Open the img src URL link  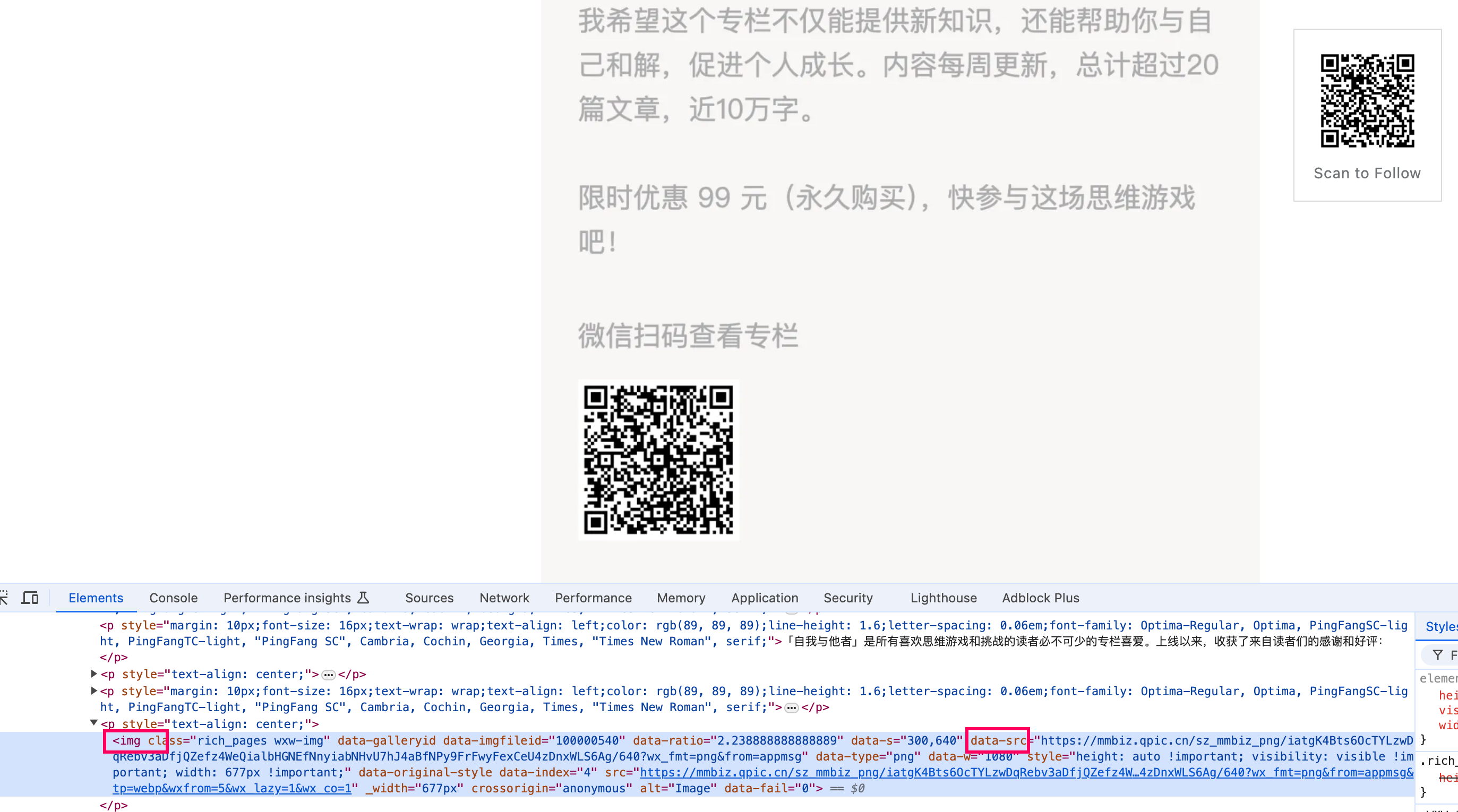pyautogui.click(x=1027, y=772)
